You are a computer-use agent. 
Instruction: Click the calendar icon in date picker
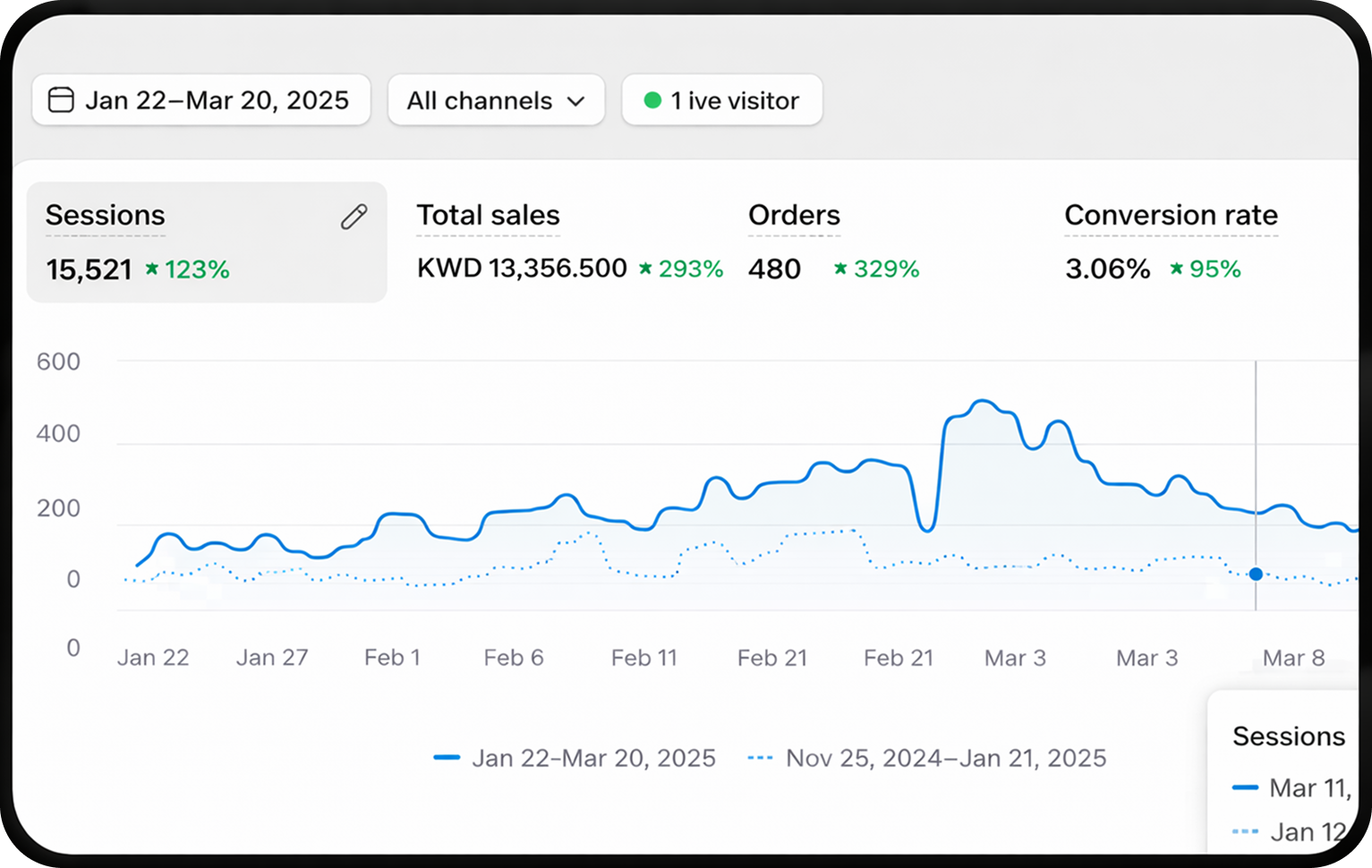click(61, 99)
